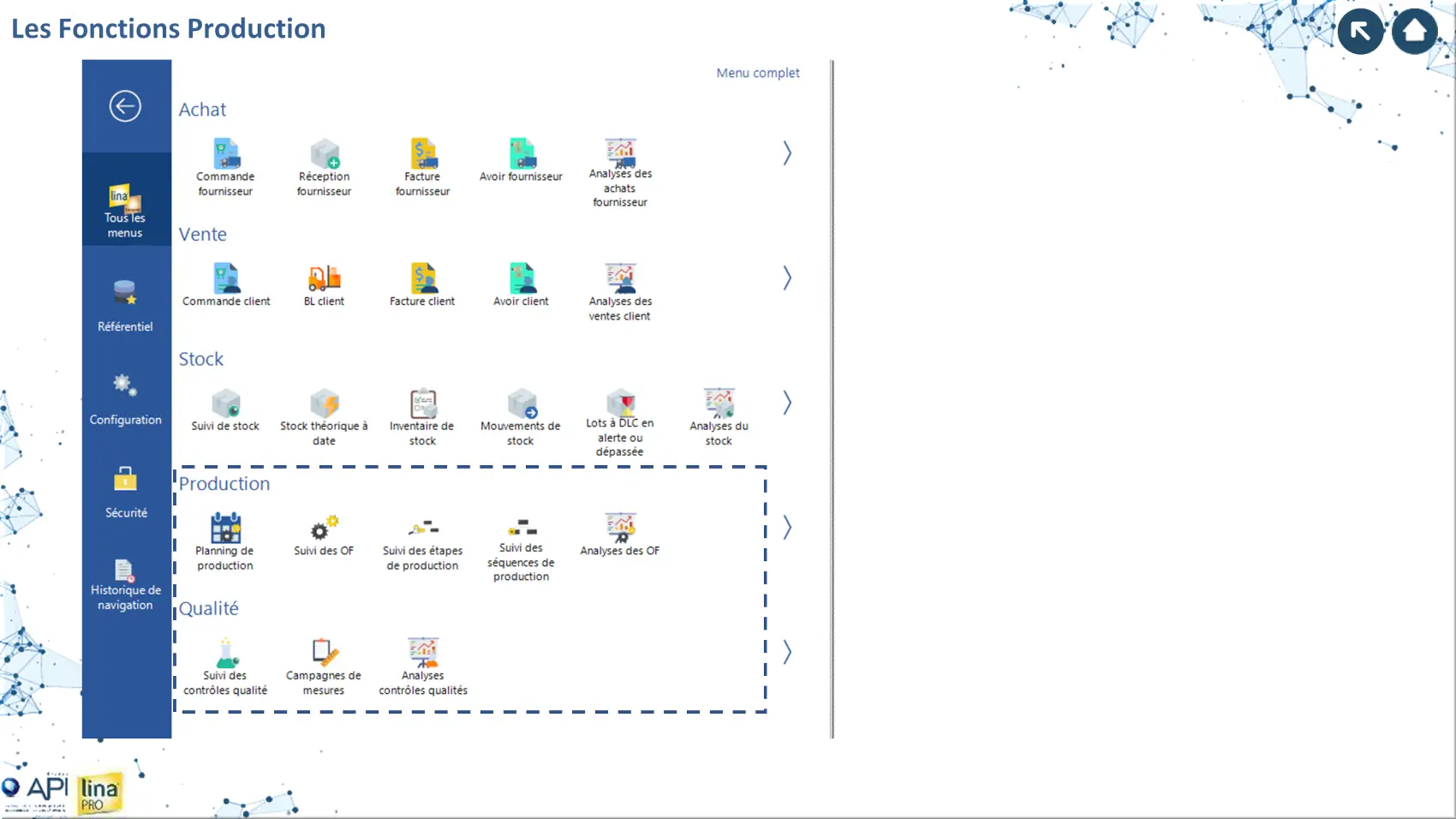Open Planning de production calendar icon
This screenshot has width=1456, height=819.
click(x=225, y=529)
